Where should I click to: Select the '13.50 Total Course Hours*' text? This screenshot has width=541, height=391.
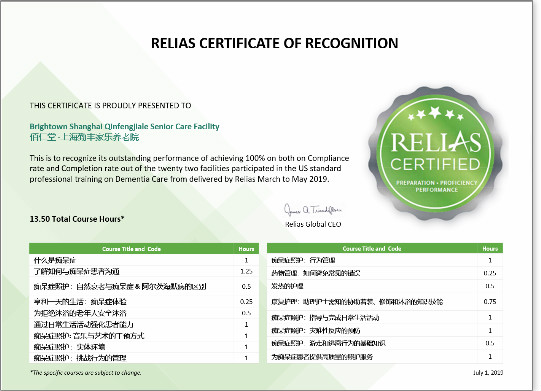tap(77, 219)
